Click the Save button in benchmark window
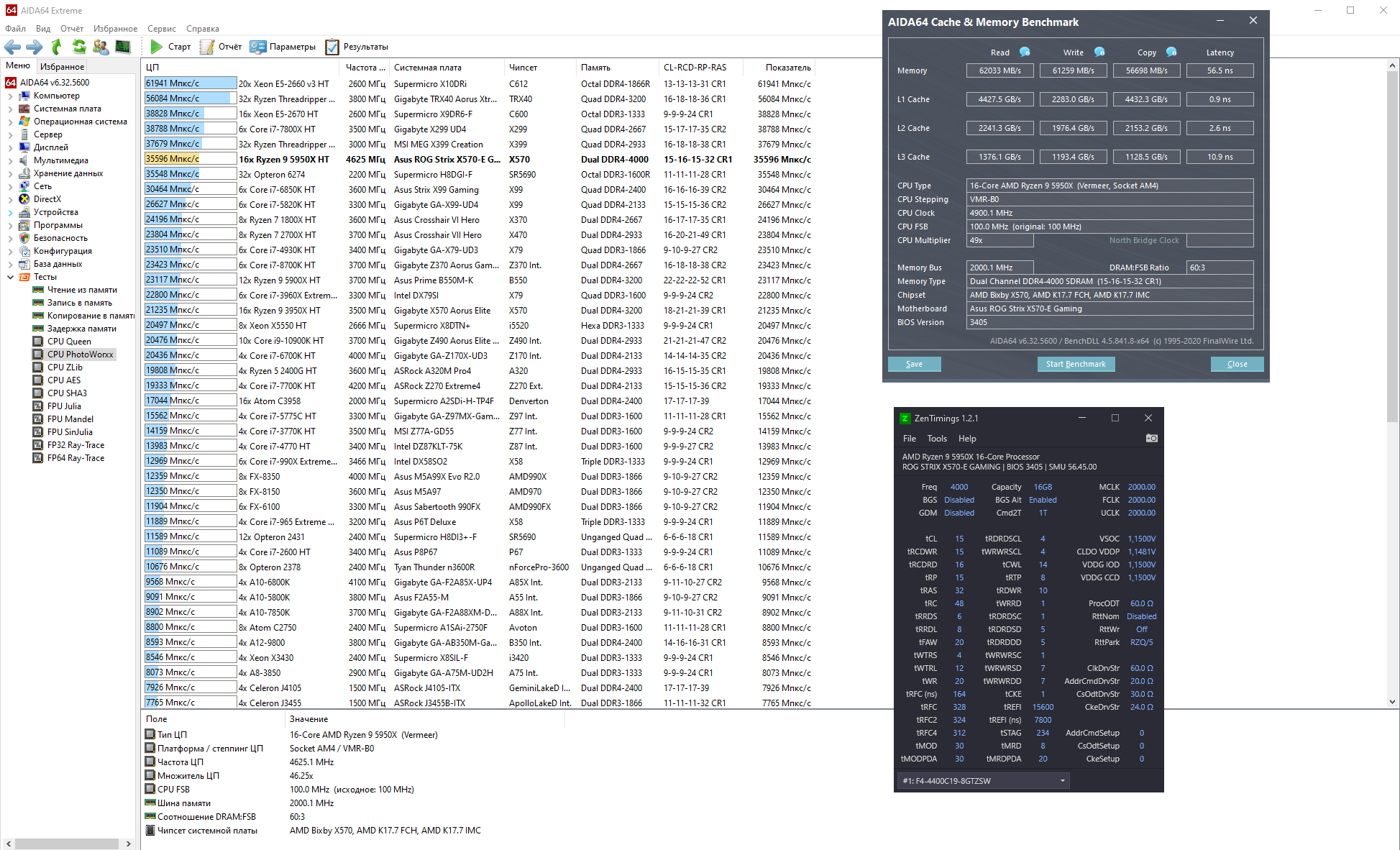Image resolution: width=1400 pixels, height=850 pixels. (914, 364)
